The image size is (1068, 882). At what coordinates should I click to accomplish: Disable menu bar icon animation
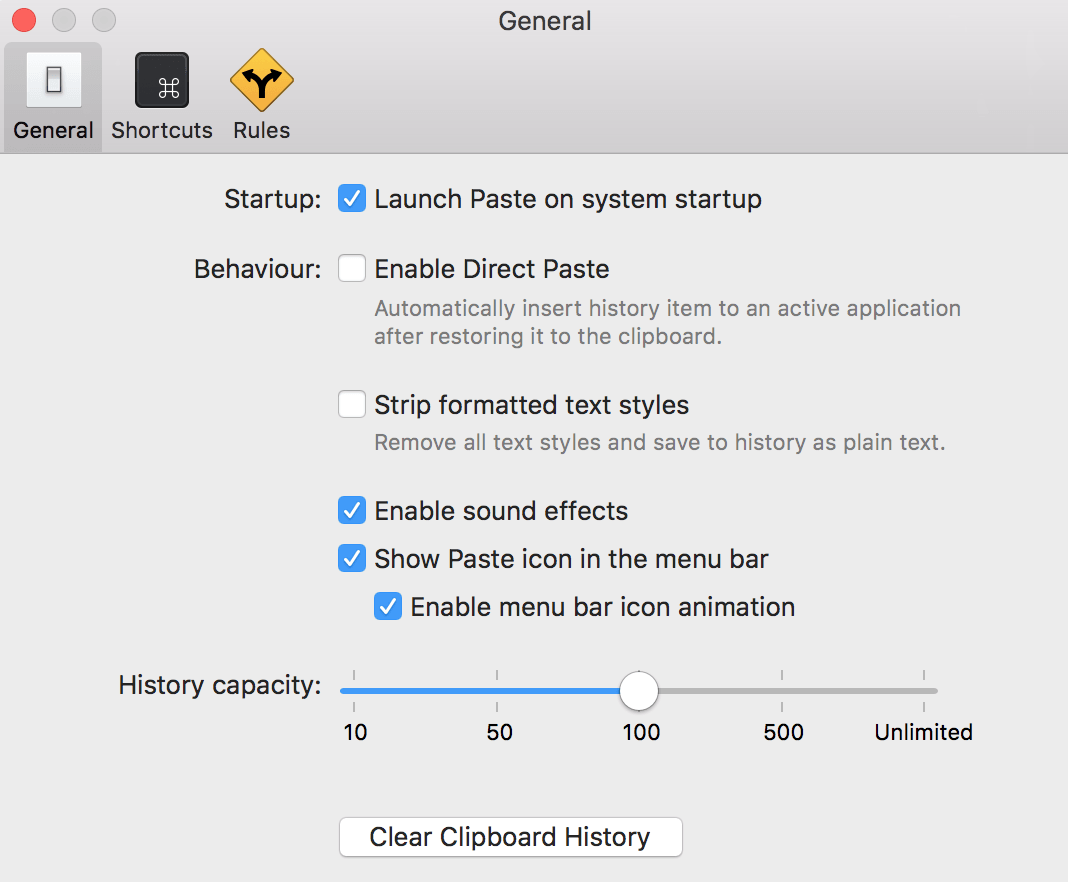pyautogui.click(x=387, y=606)
